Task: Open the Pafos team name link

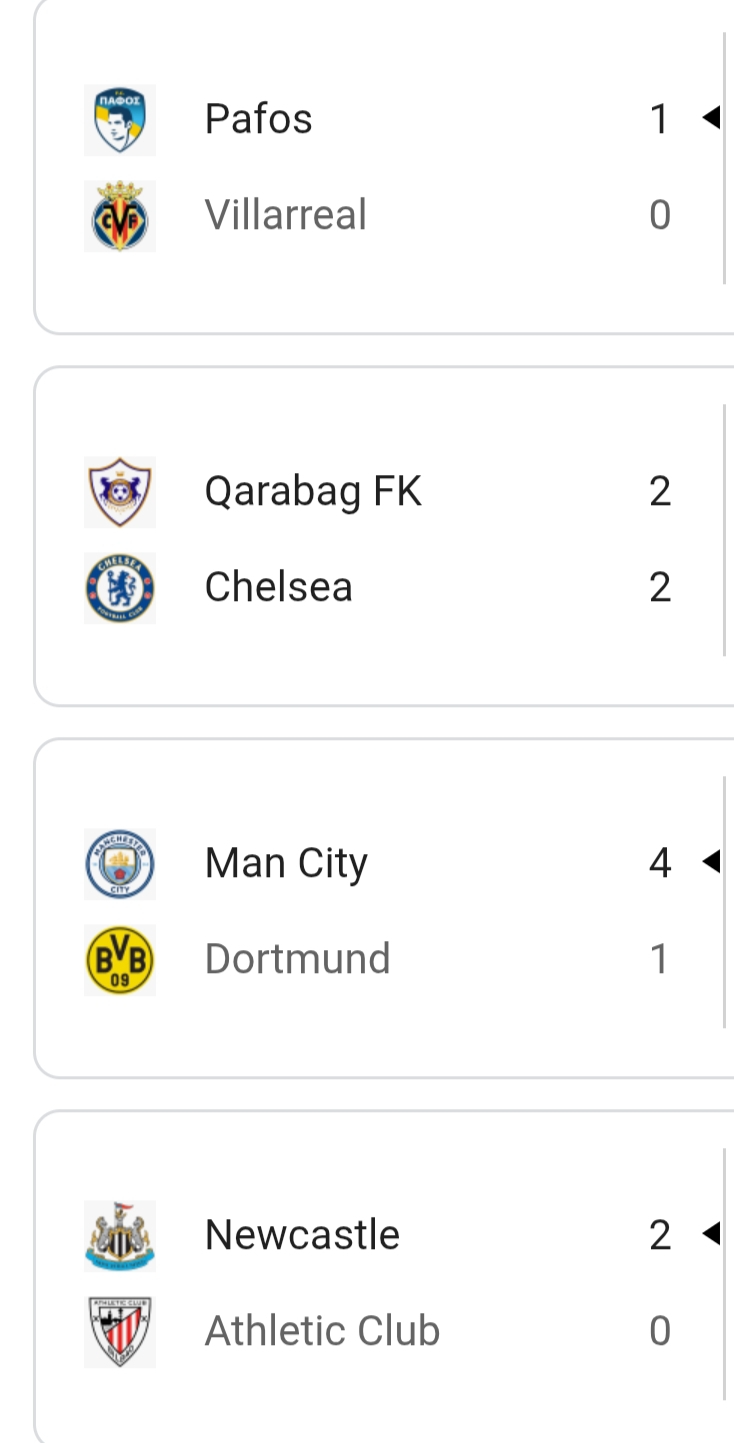Action: tap(258, 120)
